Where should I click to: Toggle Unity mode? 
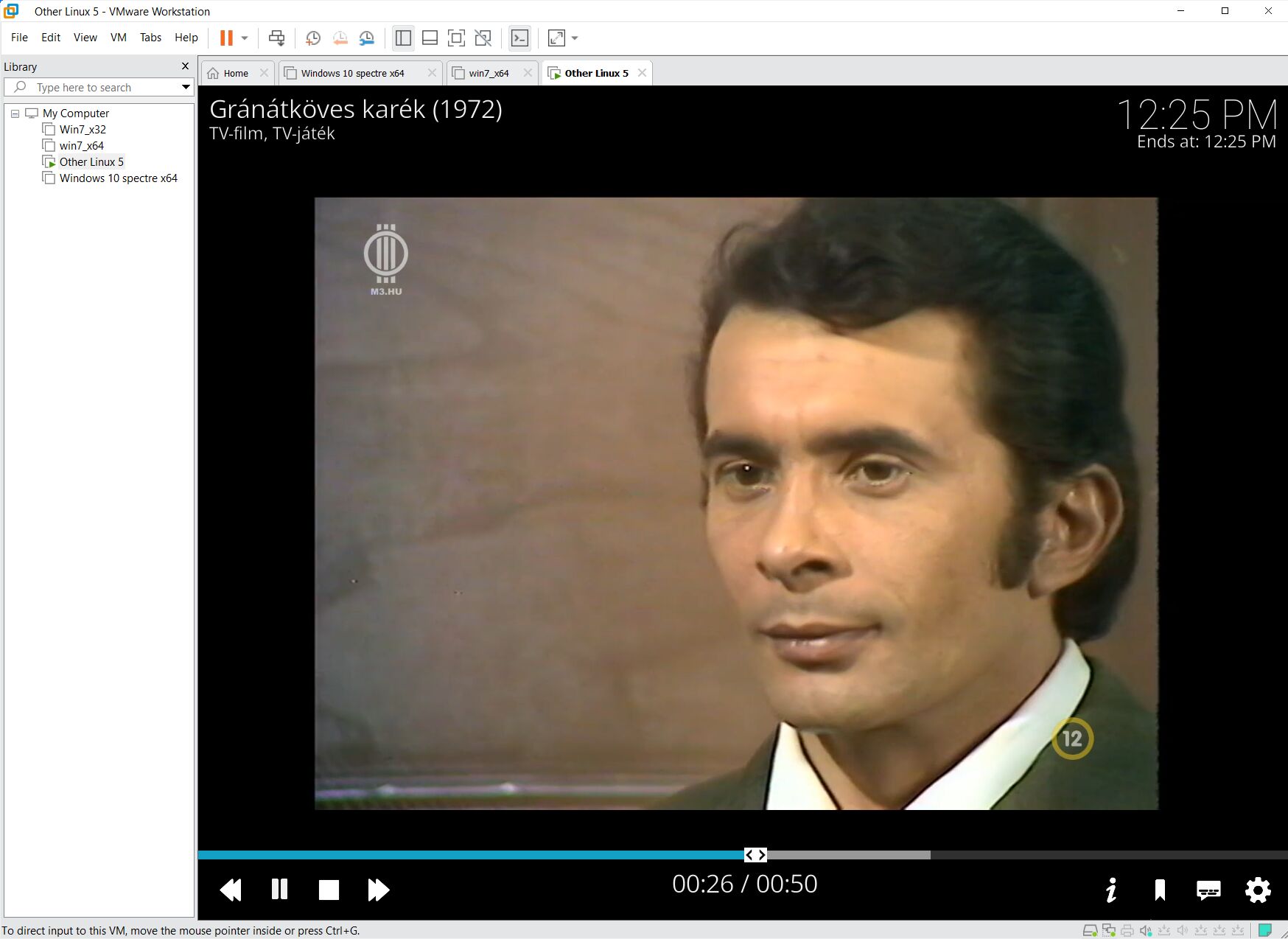point(483,38)
